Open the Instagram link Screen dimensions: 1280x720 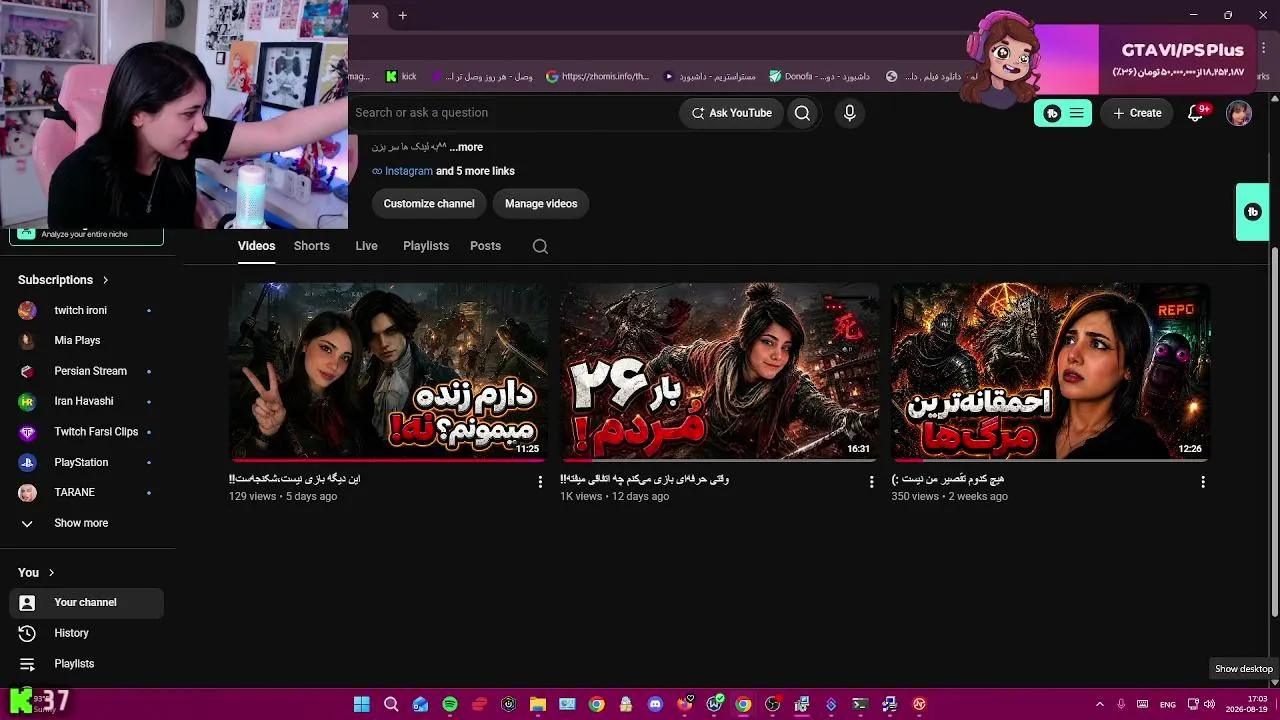pyautogui.click(x=409, y=171)
